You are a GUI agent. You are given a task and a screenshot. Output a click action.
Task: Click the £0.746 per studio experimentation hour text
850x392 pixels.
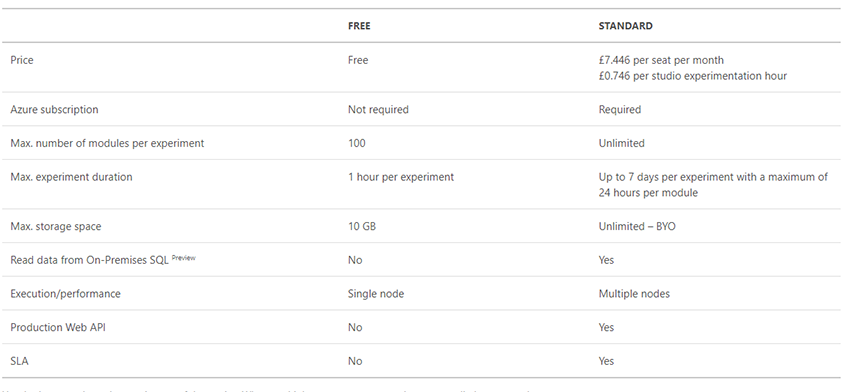pyautogui.click(x=692, y=76)
